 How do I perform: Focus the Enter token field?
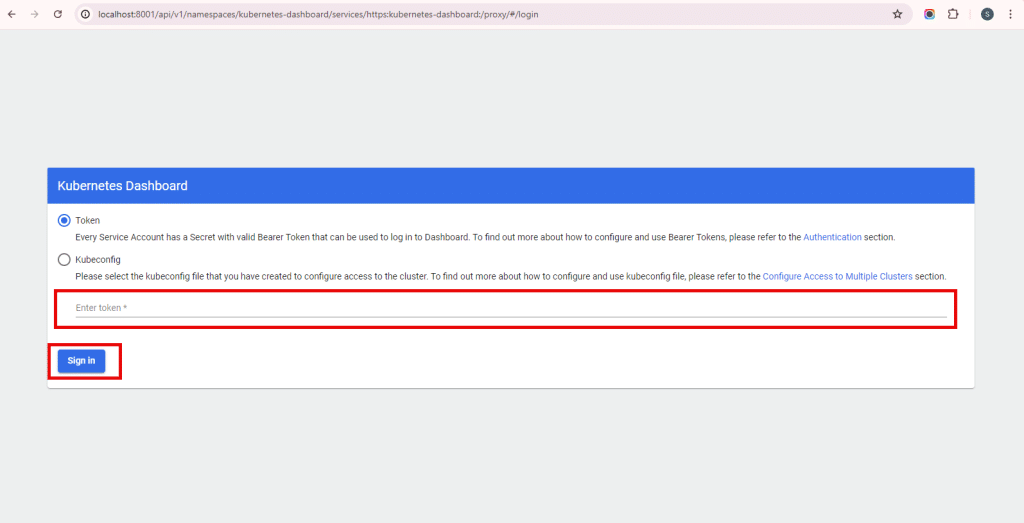(x=511, y=308)
